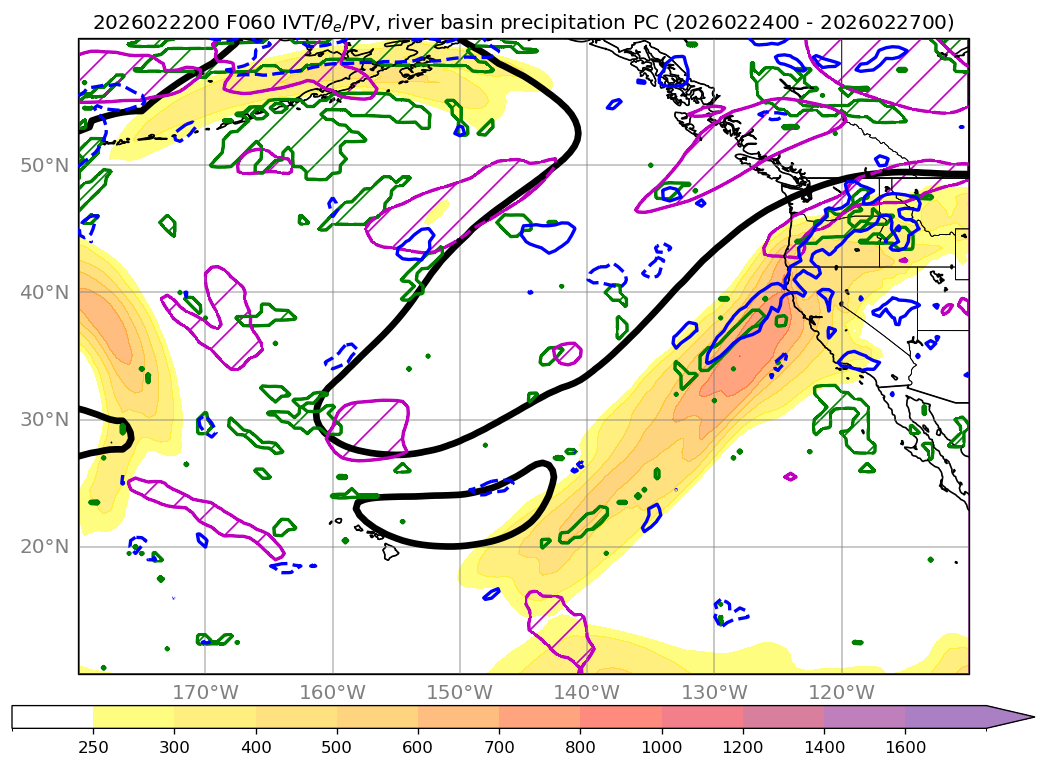Click the 50°N latitude axis label

(47, 165)
